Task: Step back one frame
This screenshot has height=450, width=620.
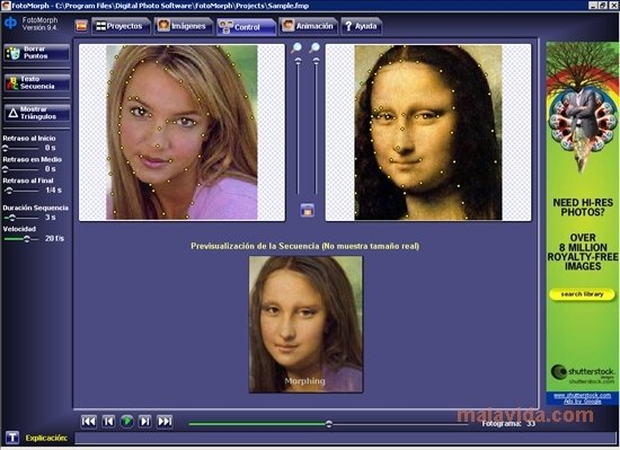Action: click(108, 422)
